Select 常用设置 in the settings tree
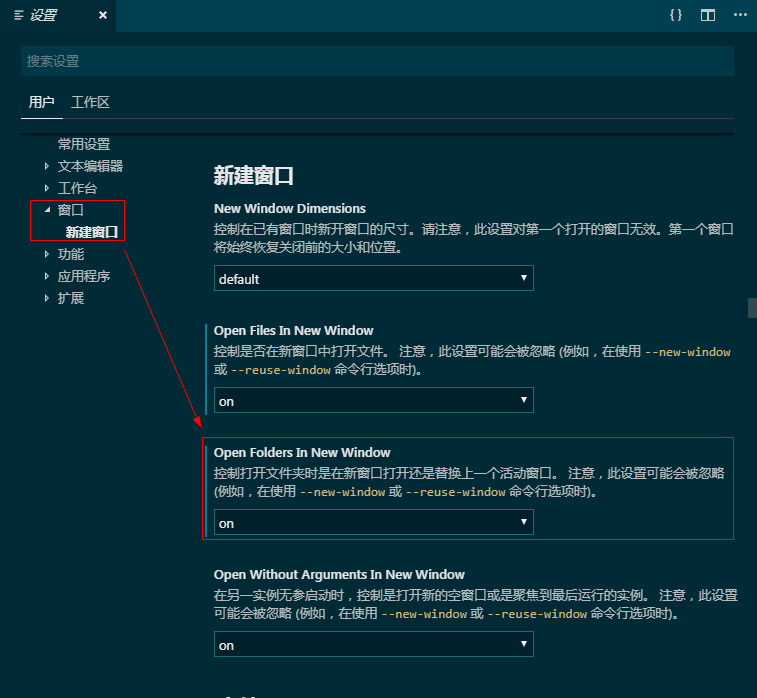757x698 pixels. click(x=84, y=144)
